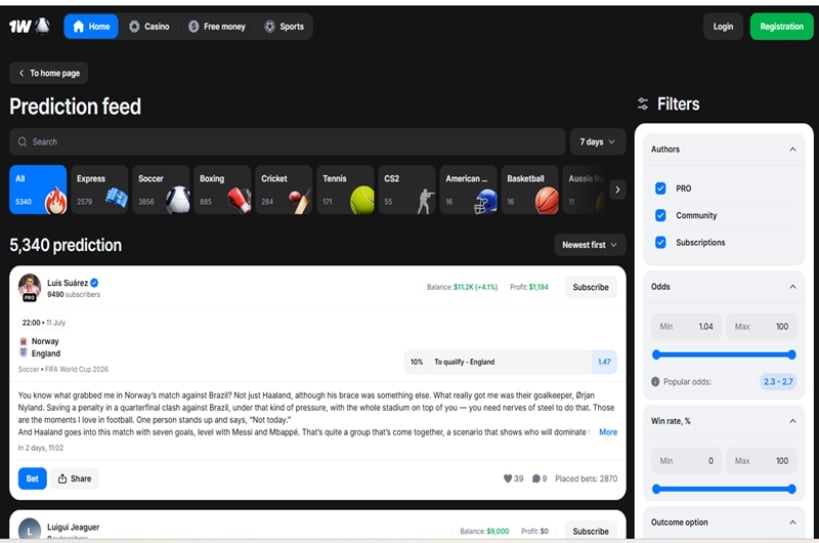This screenshot has width=819, height=543.
Task: Select the Cricket category with bat icon
Action: pos(284,190)
